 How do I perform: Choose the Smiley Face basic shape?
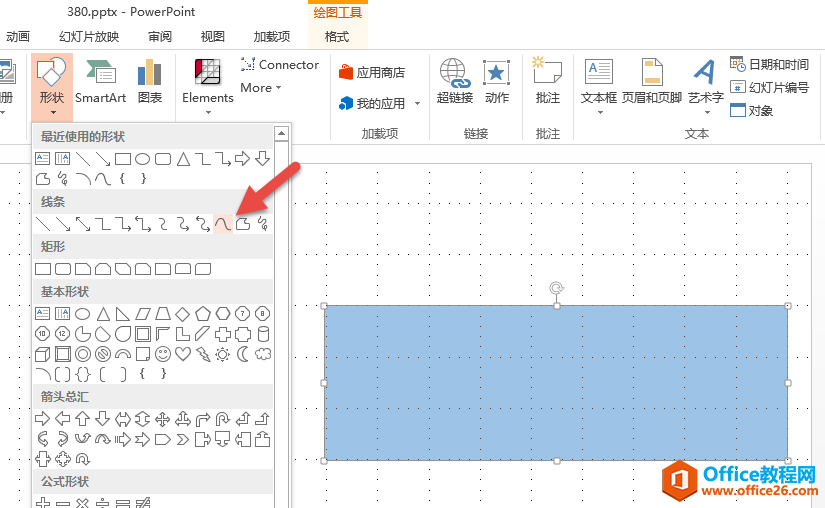click(163, 354)
